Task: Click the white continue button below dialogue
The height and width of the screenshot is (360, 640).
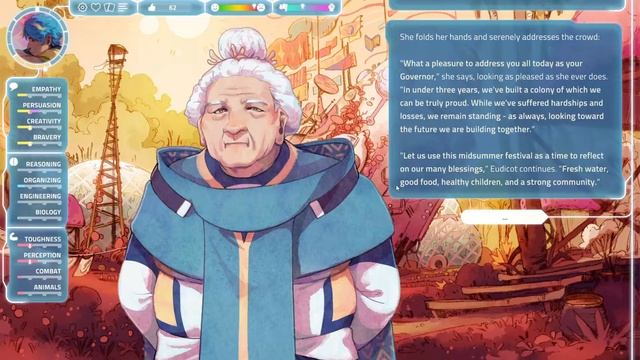Action: (x=504, y=218)
